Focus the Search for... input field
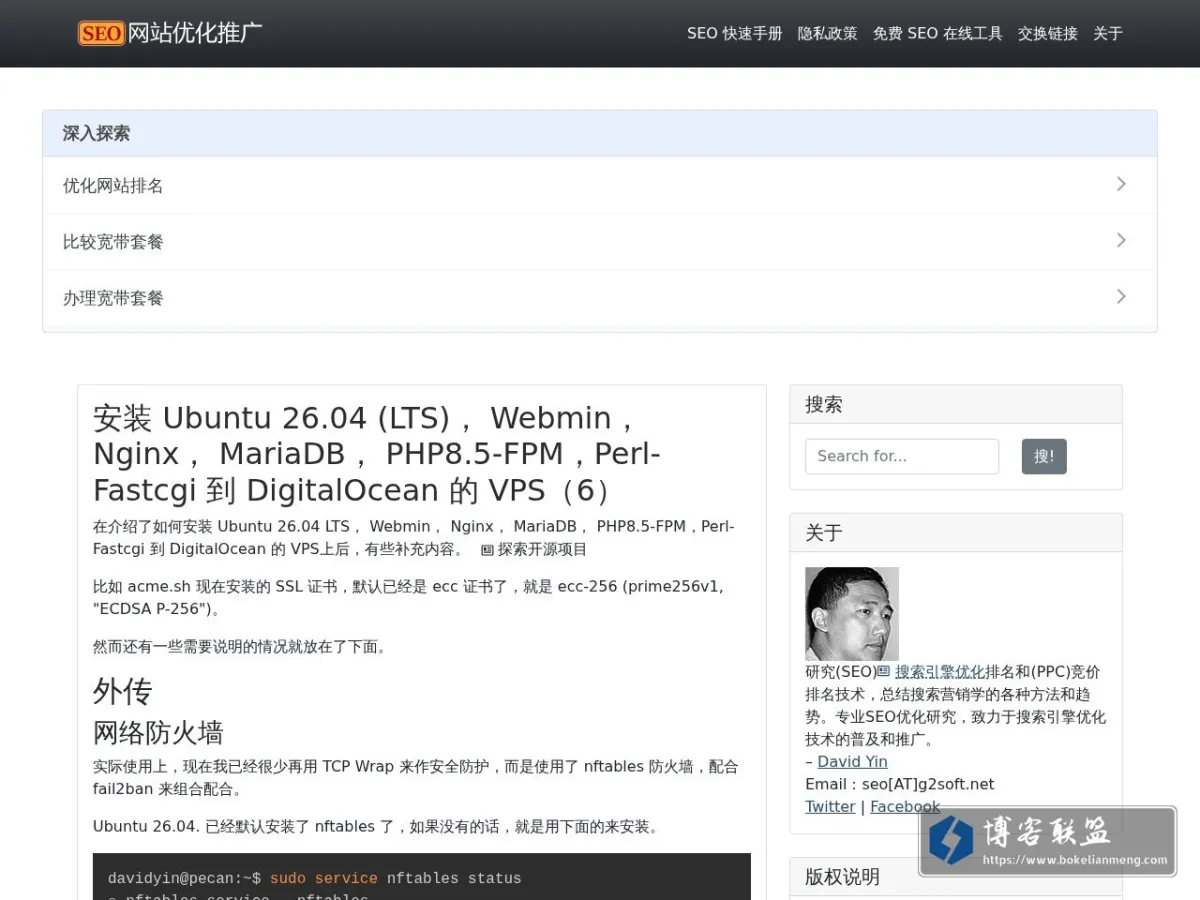 point(902,456)
